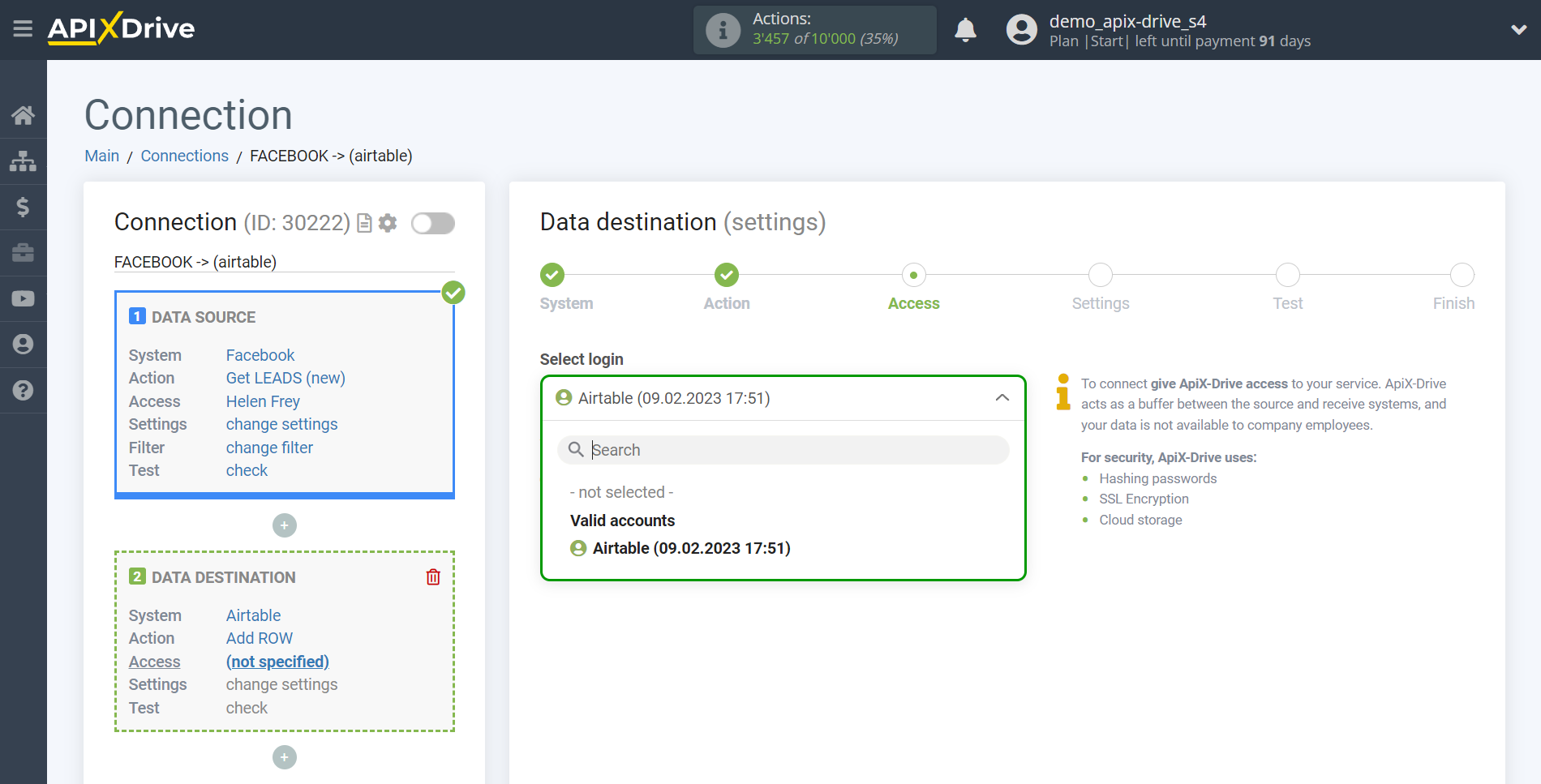
Task: Click the orange info icon
Action: [1063, 392]
